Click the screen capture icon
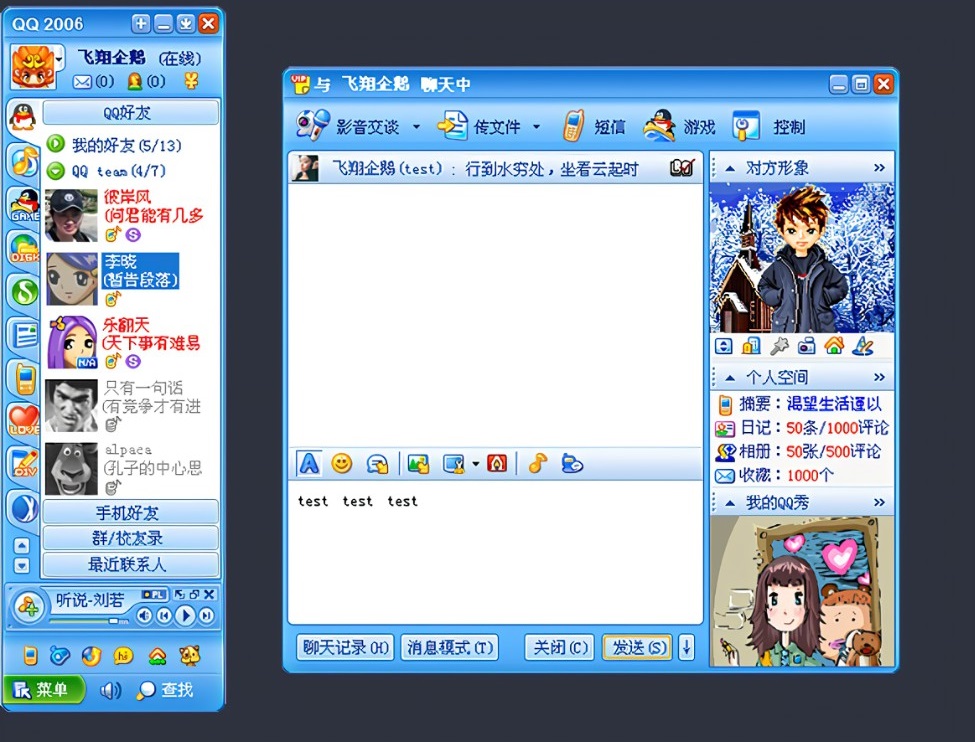 pyautogui.click(x=455, y=463)
